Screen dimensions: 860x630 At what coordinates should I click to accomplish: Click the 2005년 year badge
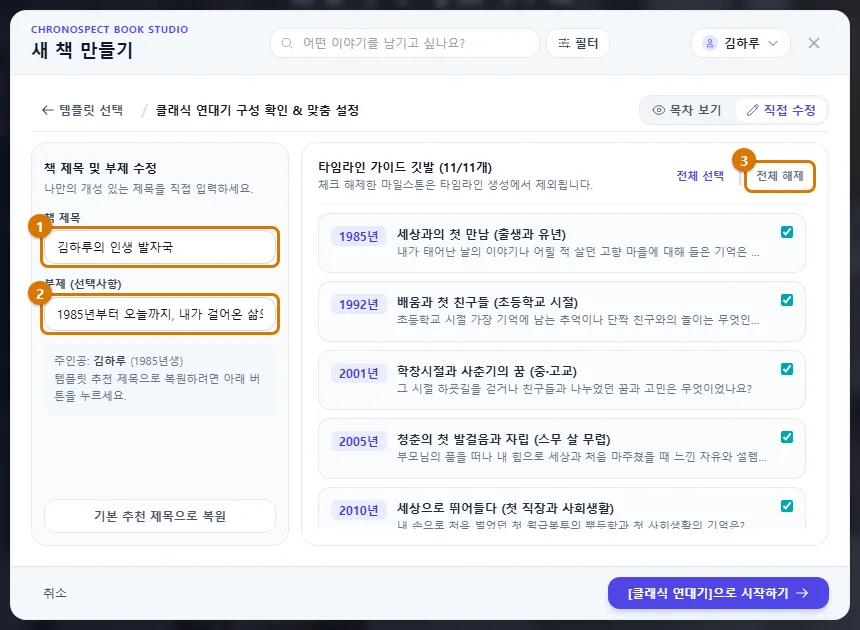tap(359, 441)
